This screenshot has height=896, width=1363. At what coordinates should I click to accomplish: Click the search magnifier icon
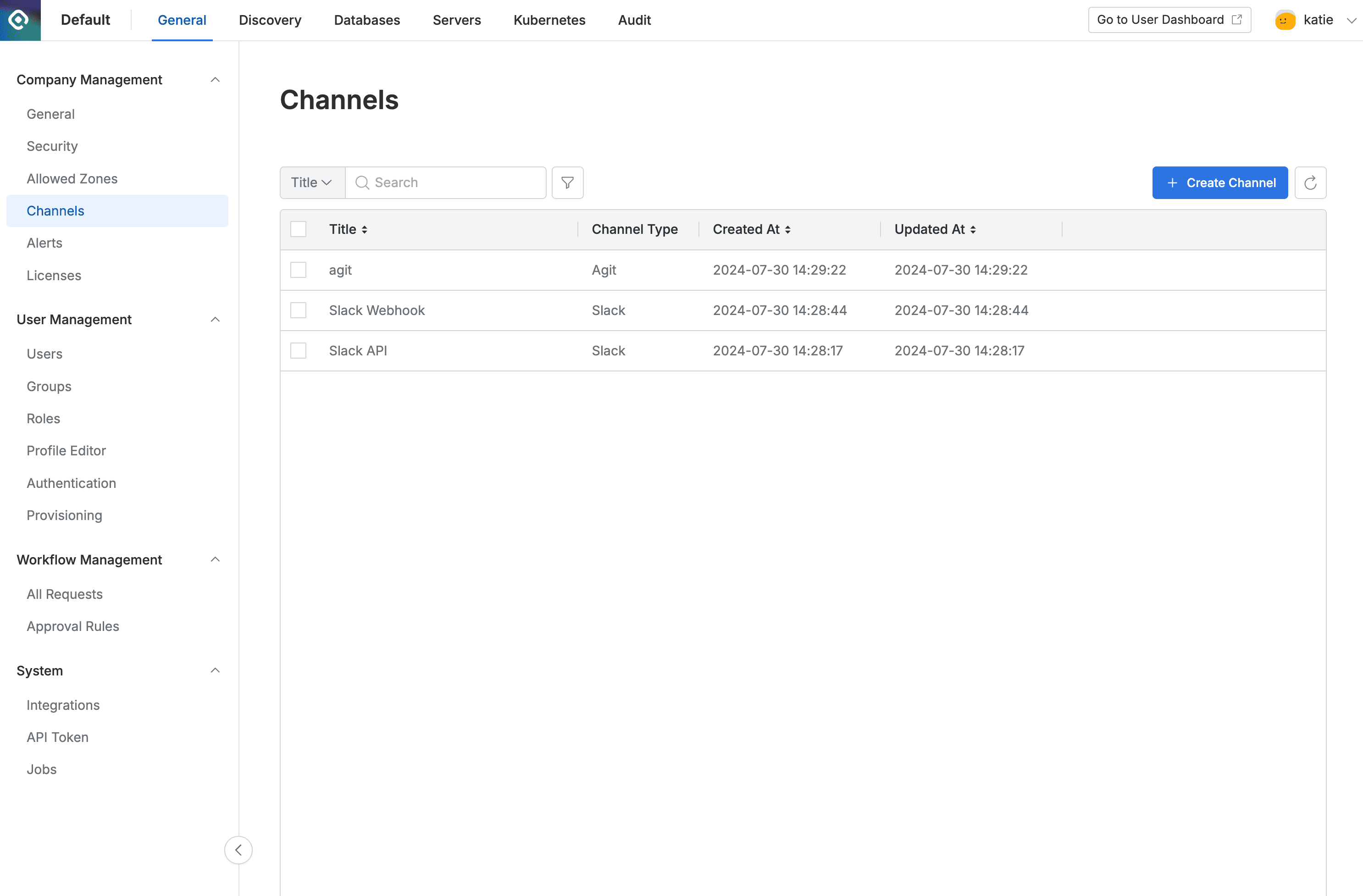tap(362, 183)
